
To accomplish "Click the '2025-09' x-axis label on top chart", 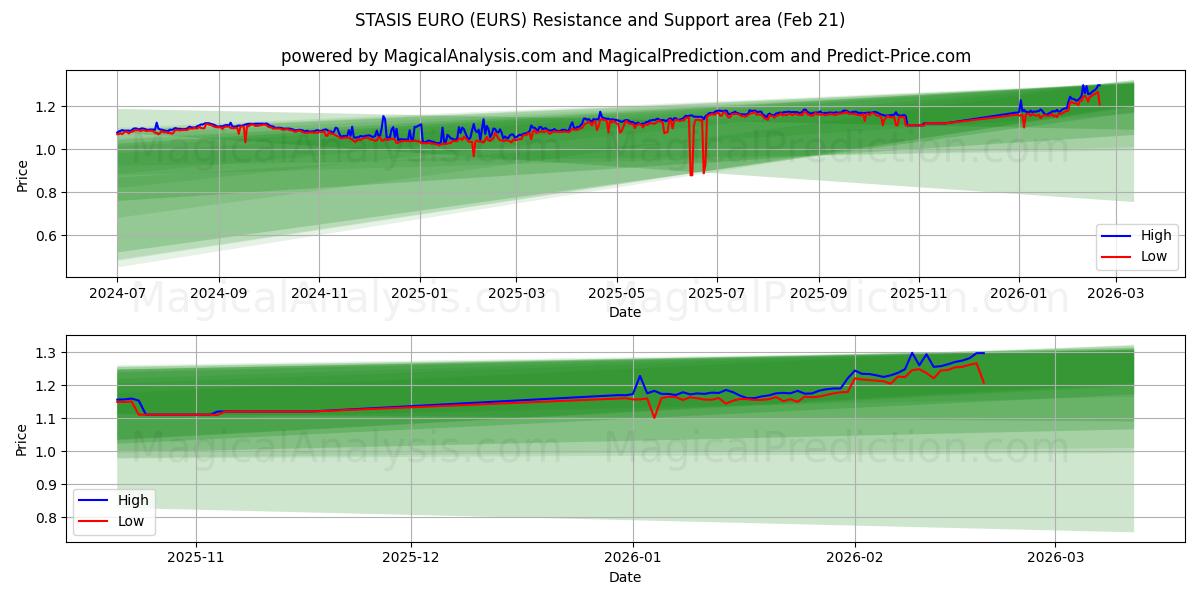I will pos(819,294).
